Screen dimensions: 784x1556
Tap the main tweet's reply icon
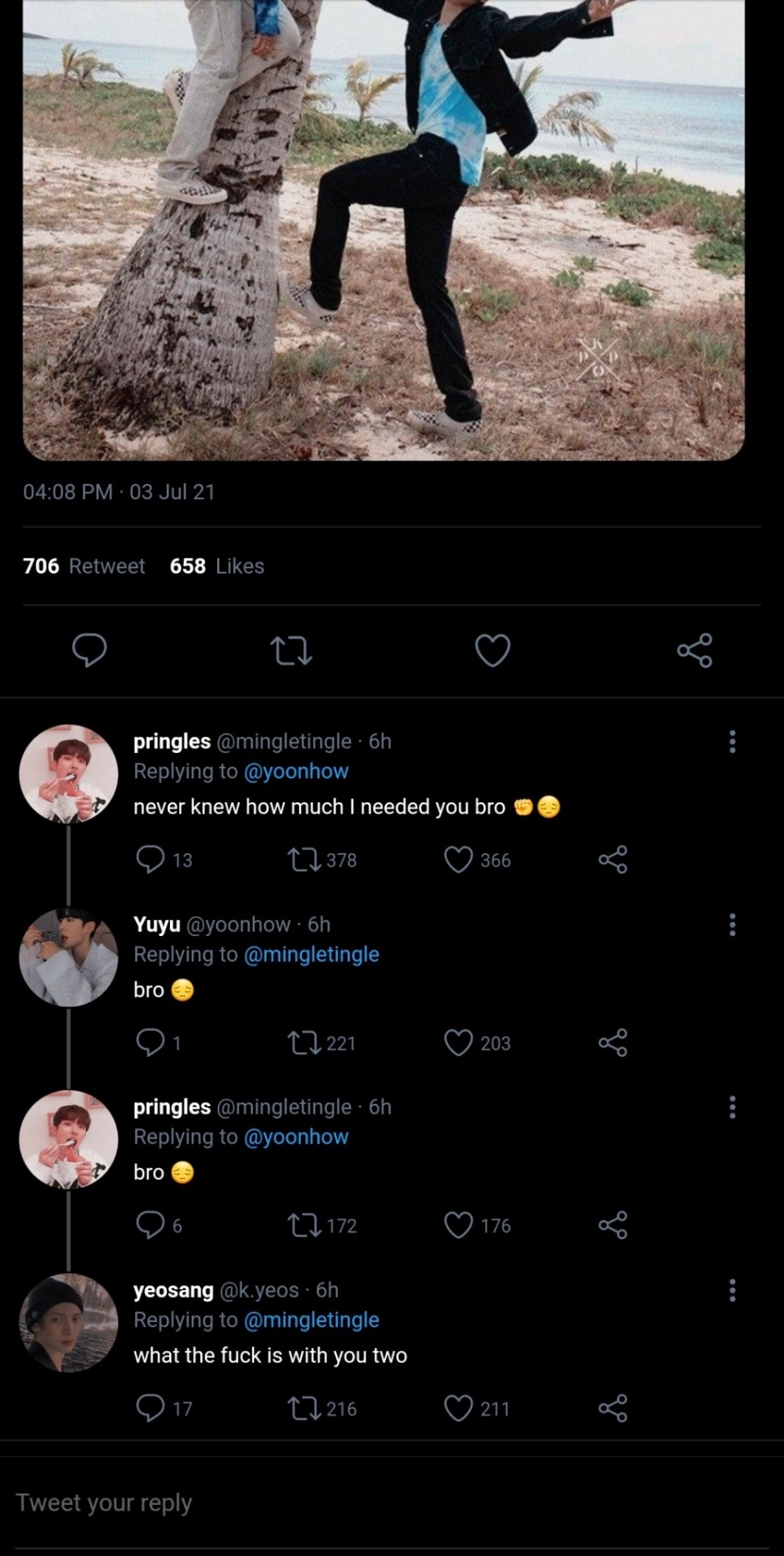(89, 650)
